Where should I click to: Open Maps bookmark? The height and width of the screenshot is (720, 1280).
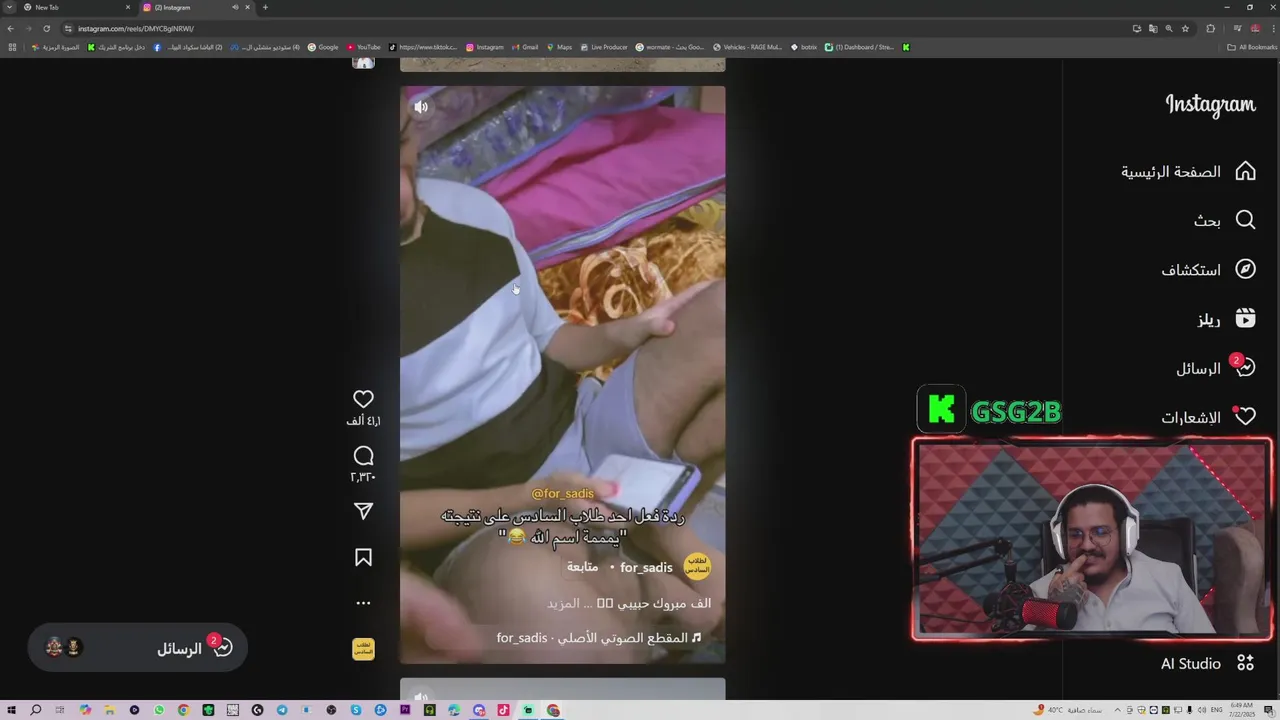point(559,47)
